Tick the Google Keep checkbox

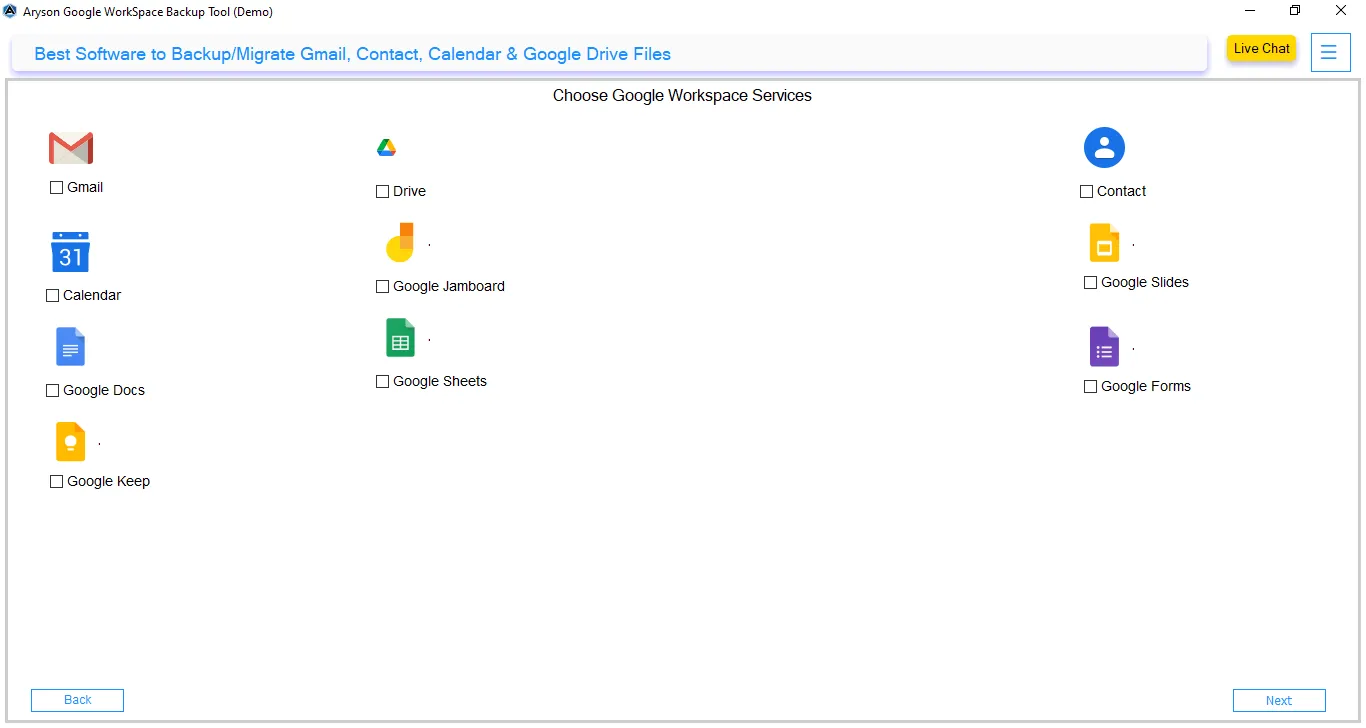57,481
